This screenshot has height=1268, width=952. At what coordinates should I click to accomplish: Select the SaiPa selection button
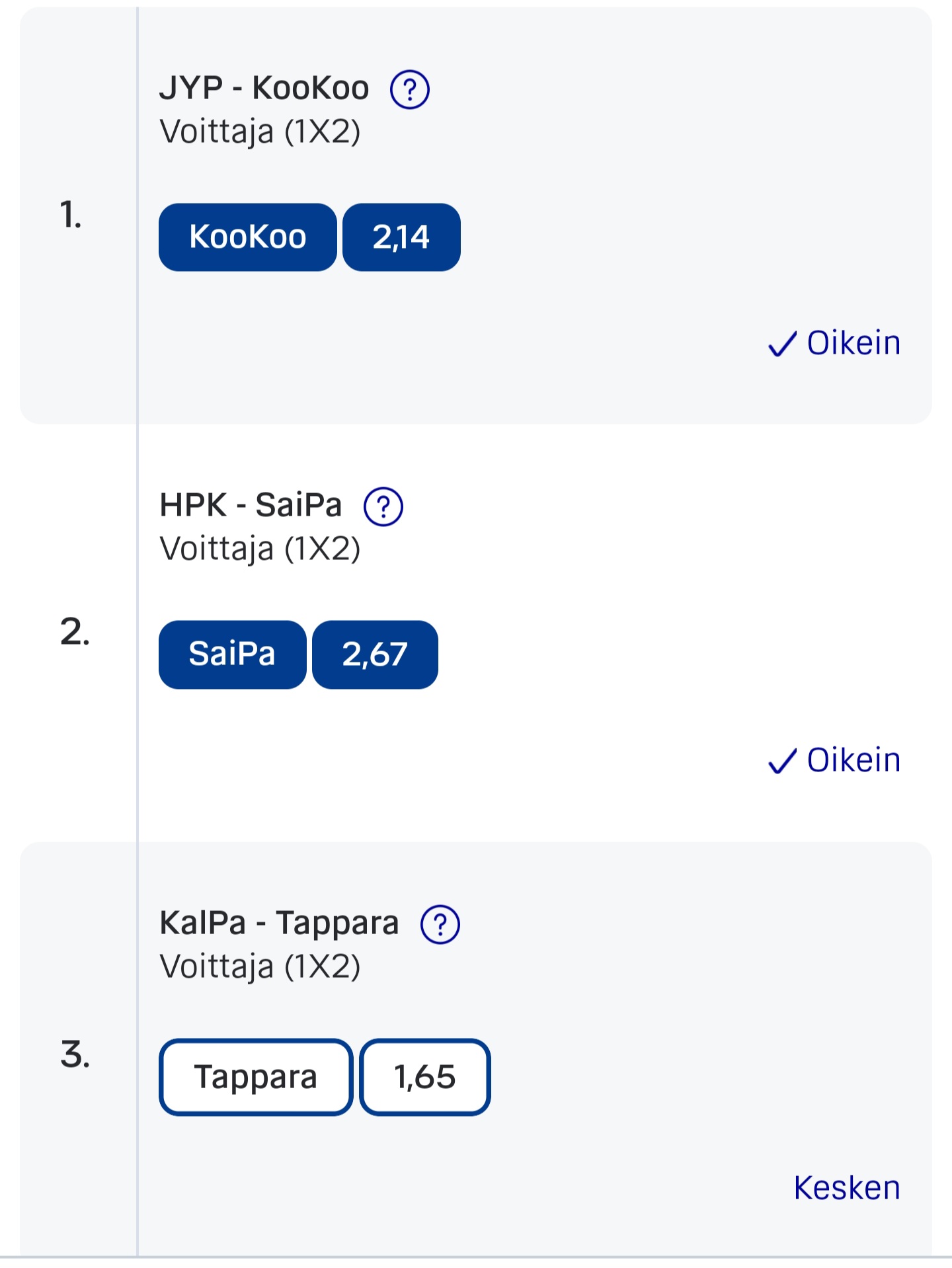point(232,654)
